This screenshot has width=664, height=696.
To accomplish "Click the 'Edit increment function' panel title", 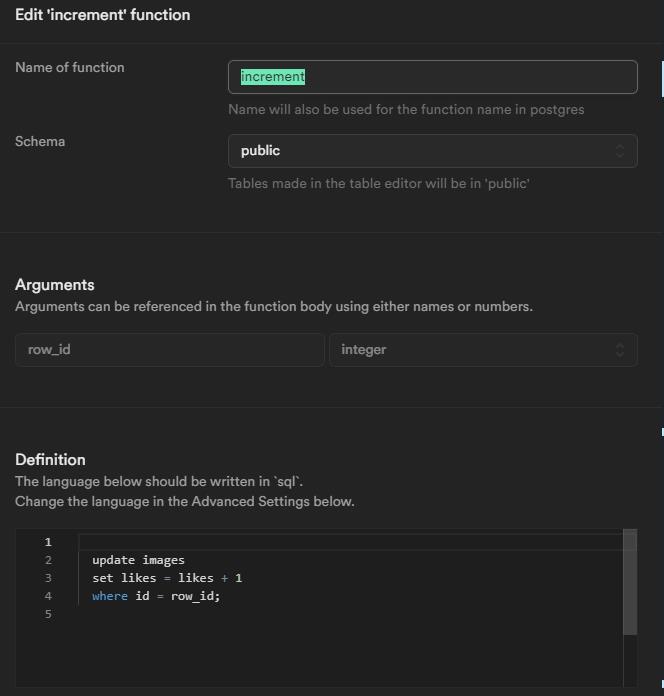I will click(x=102, y=15).
